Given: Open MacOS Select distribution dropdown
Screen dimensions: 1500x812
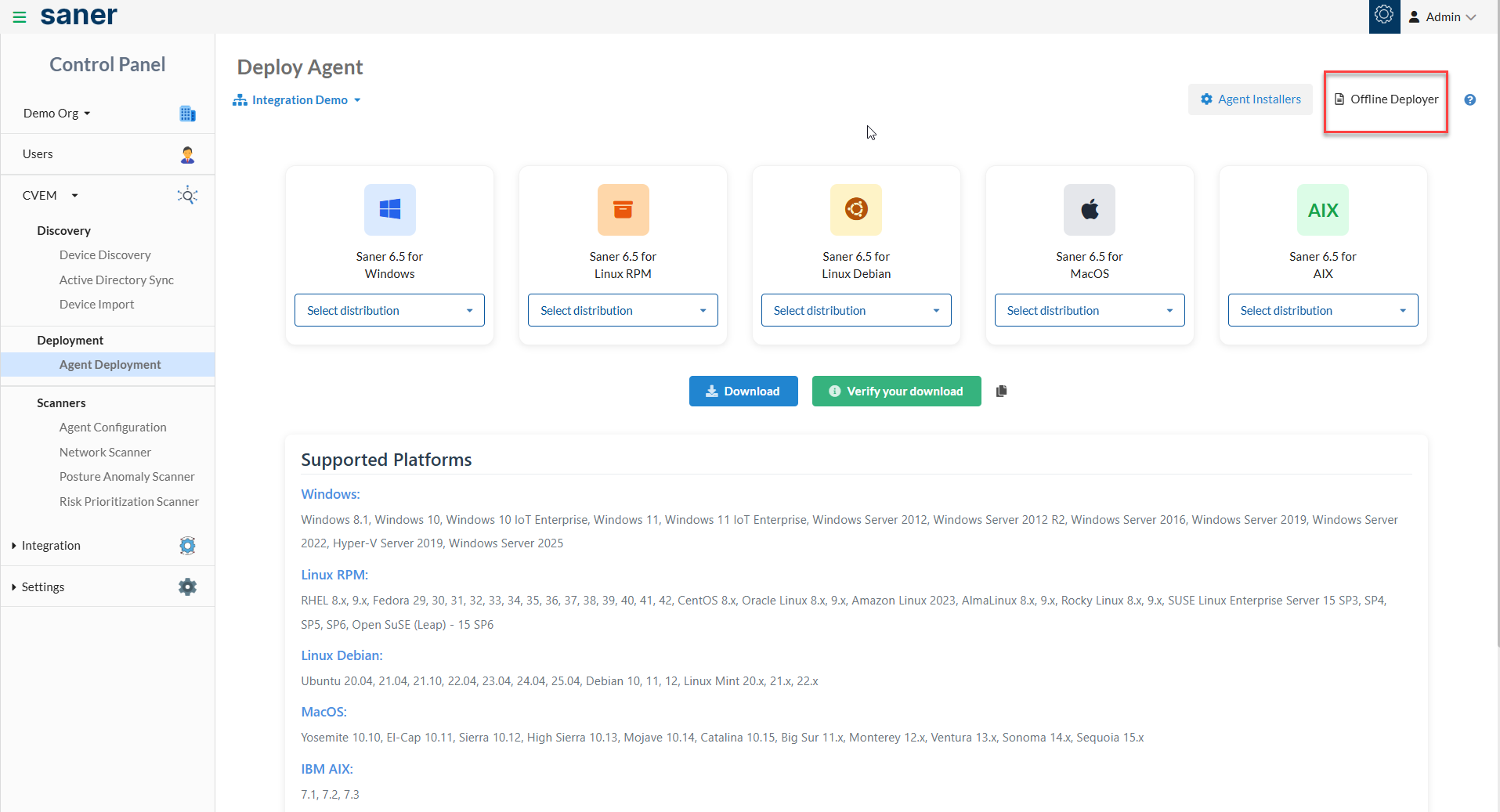Looking at the screenshot, I should [1090, 310].
